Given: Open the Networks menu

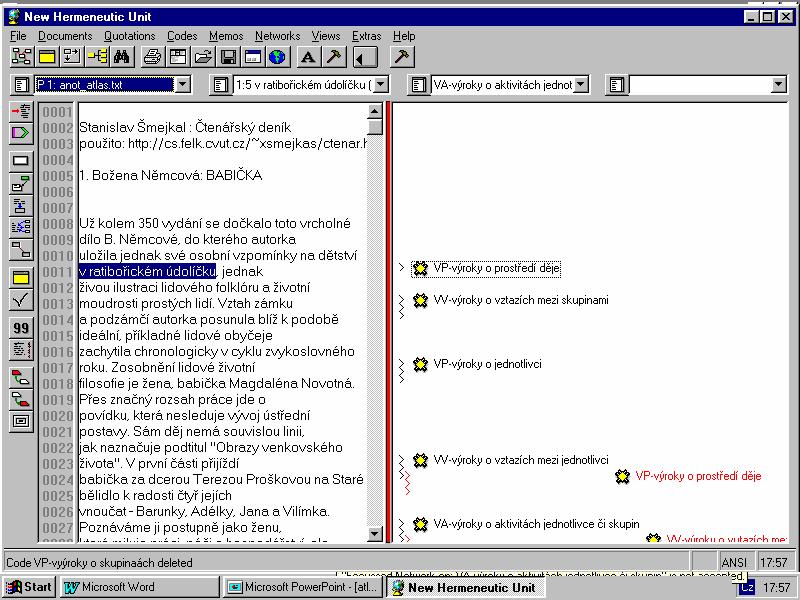Looking at the screenshot, I should 278,36.
